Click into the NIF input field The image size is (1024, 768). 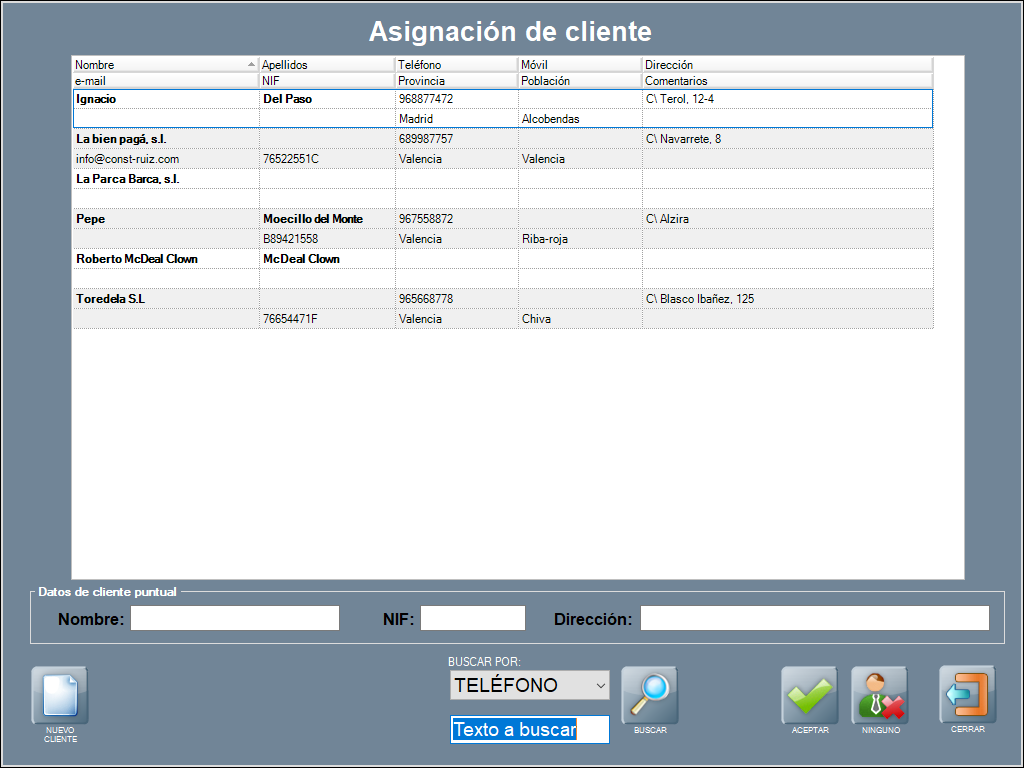(472, 618)
